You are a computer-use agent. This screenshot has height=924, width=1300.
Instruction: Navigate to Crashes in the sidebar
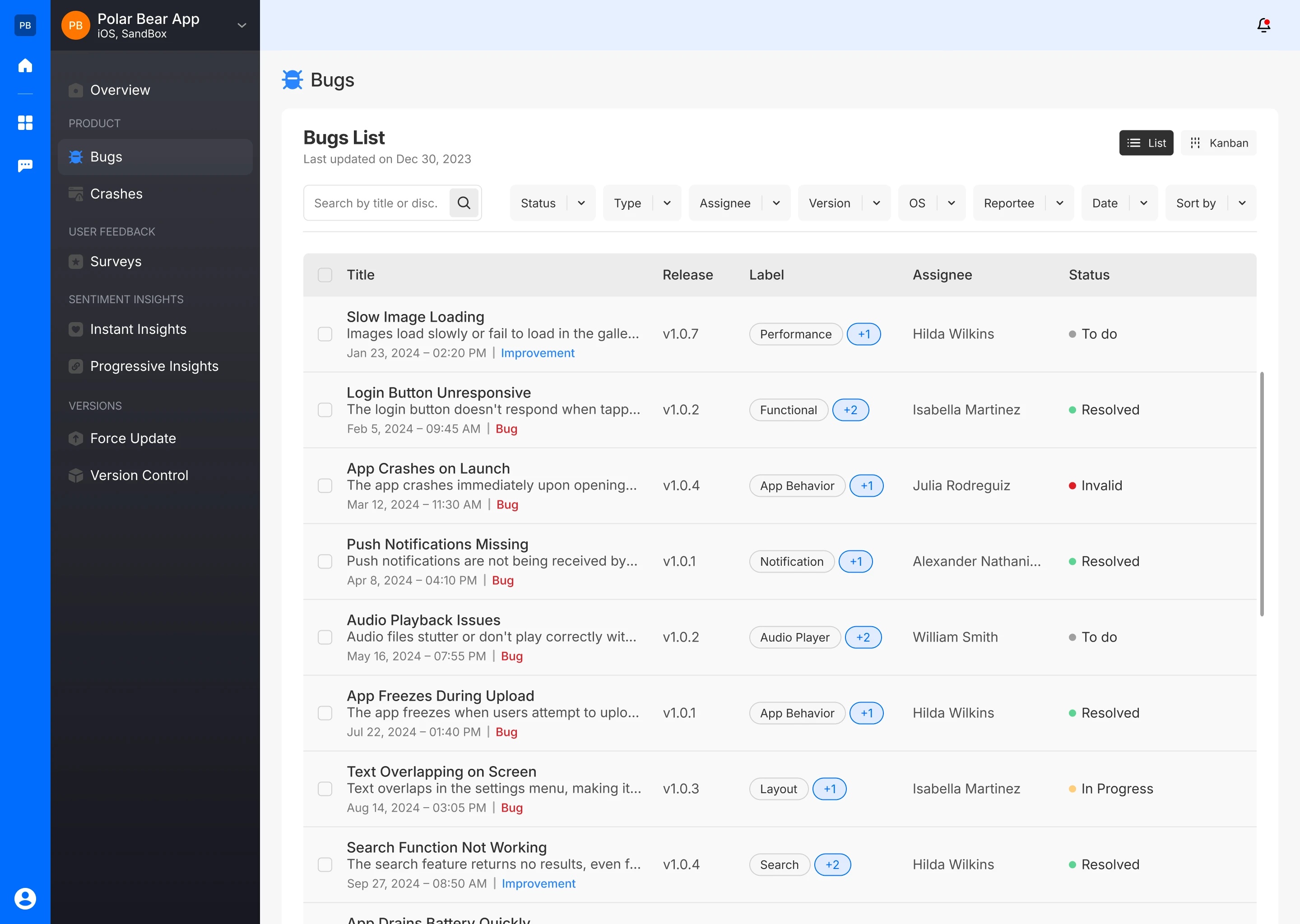[155, 194]
